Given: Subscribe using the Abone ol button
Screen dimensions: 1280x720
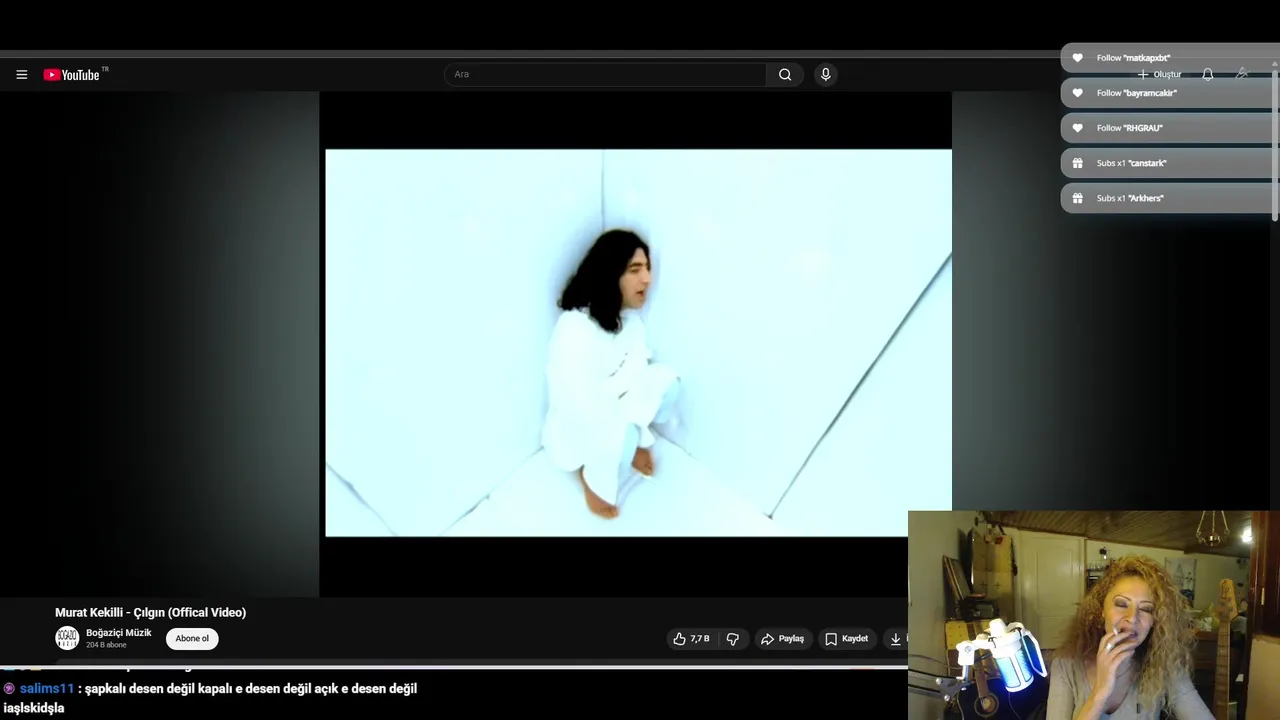Looking at the screenshot, I should [192, 638].
